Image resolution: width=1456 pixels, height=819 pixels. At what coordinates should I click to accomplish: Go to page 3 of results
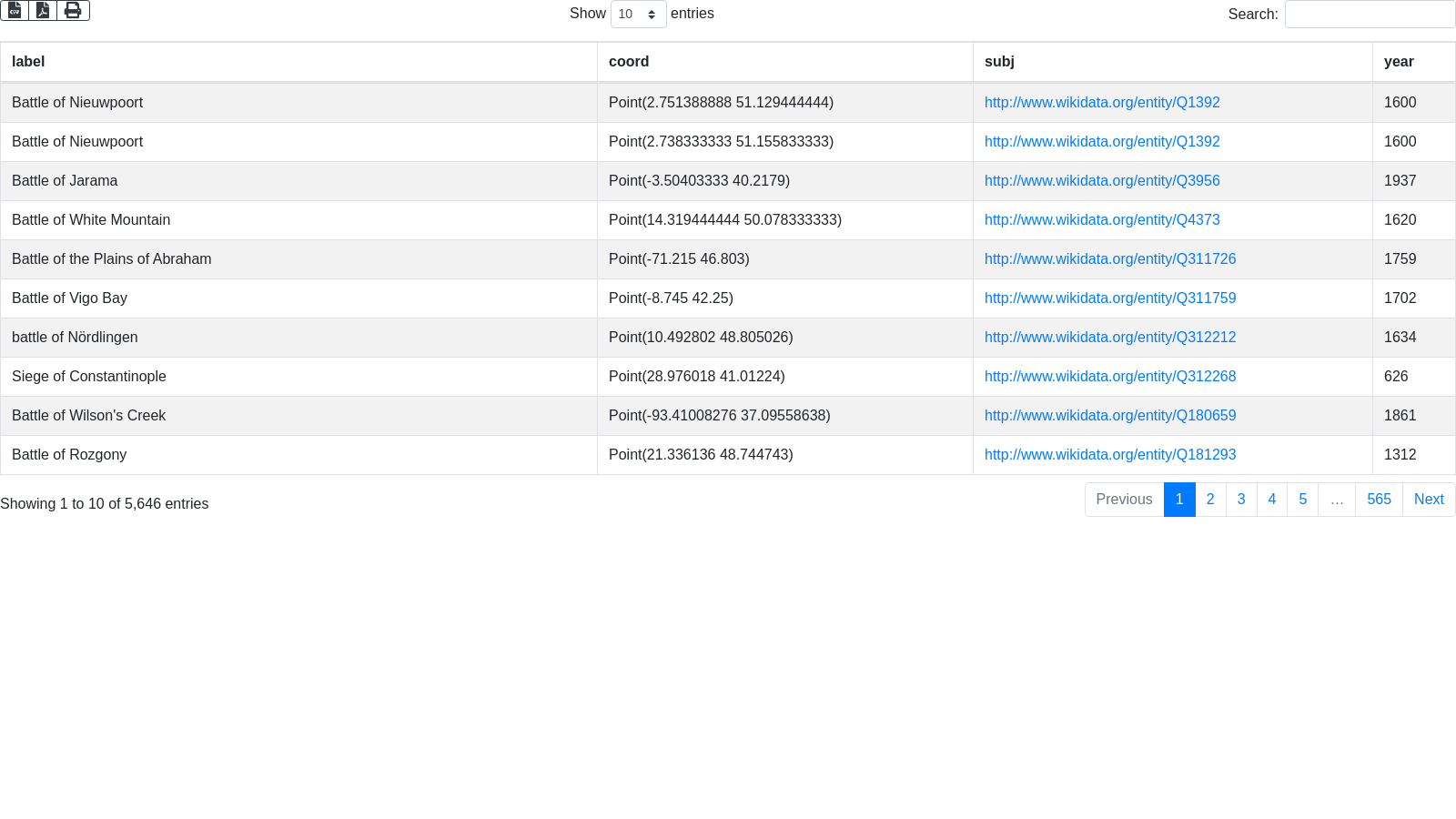[1241, 500]
